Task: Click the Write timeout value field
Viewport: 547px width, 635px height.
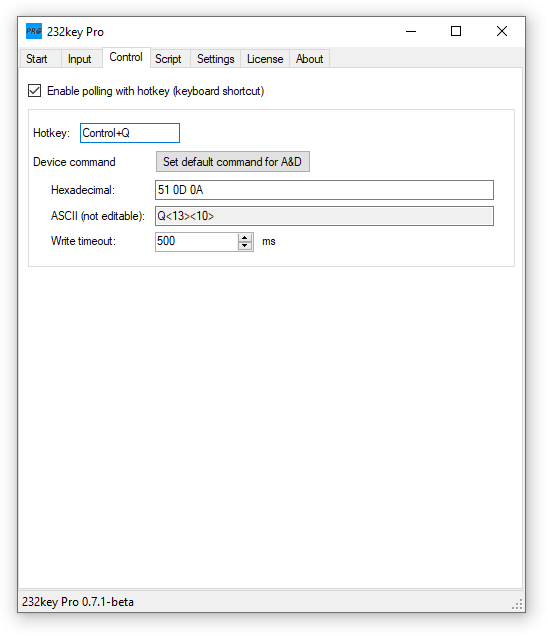Action: (x=197, y=242)
